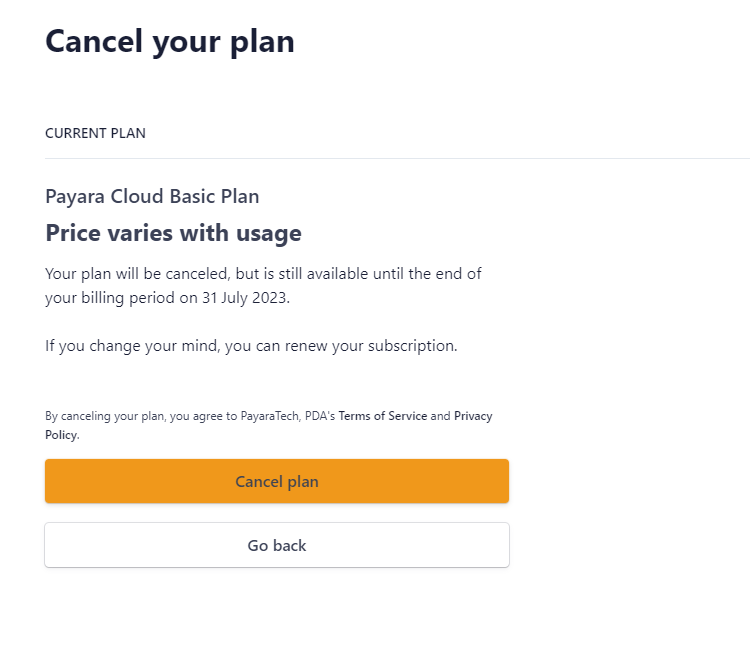Click the Payara Cloud Basic Plan name
750x657 pixels.
(152, 197)
